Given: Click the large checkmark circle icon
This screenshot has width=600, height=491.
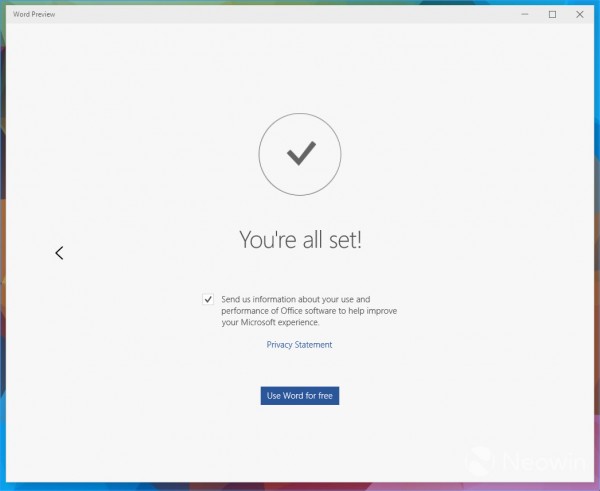Looking at the screenshot, I should pos(299,153).
